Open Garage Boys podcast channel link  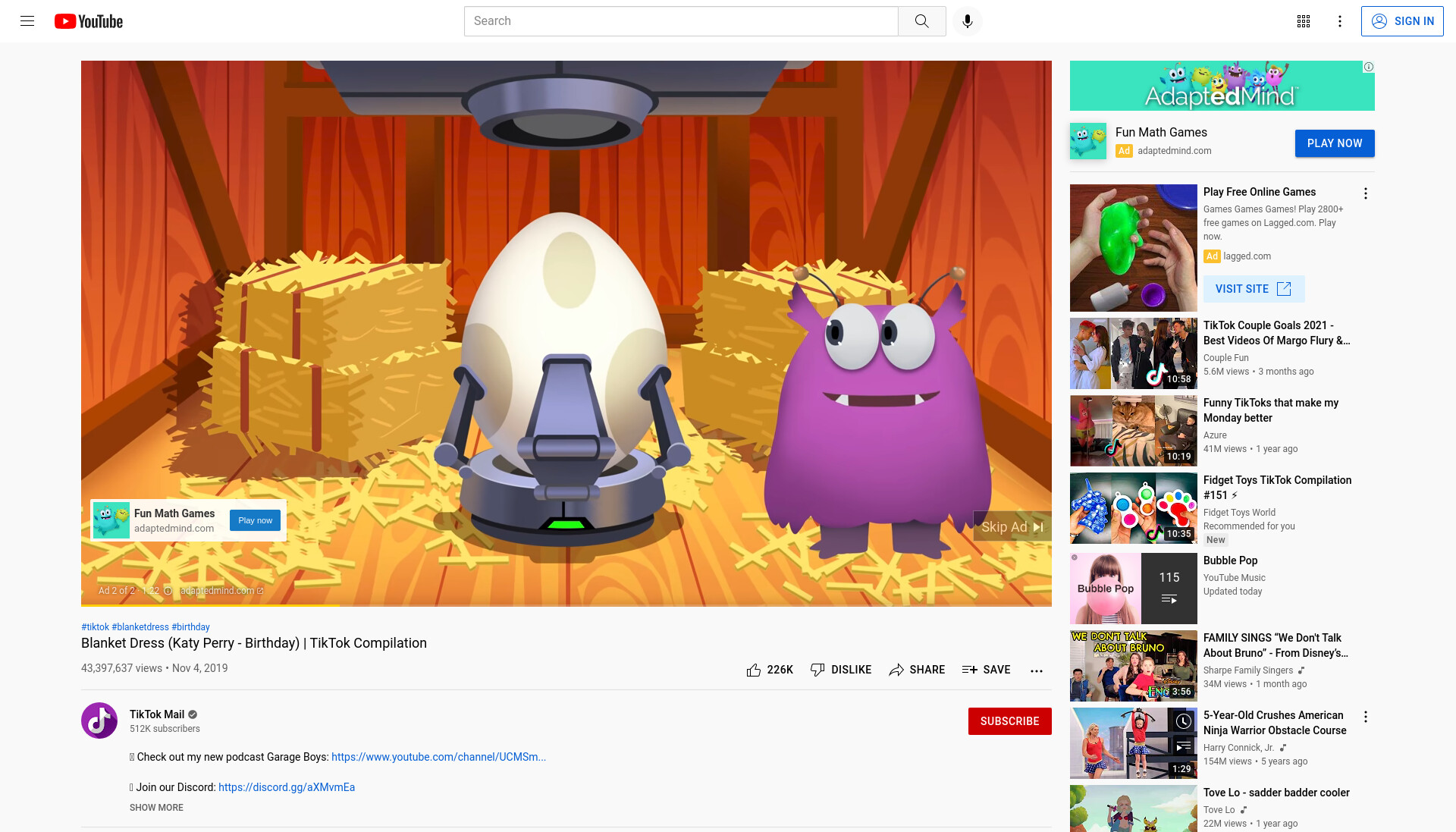438,757
